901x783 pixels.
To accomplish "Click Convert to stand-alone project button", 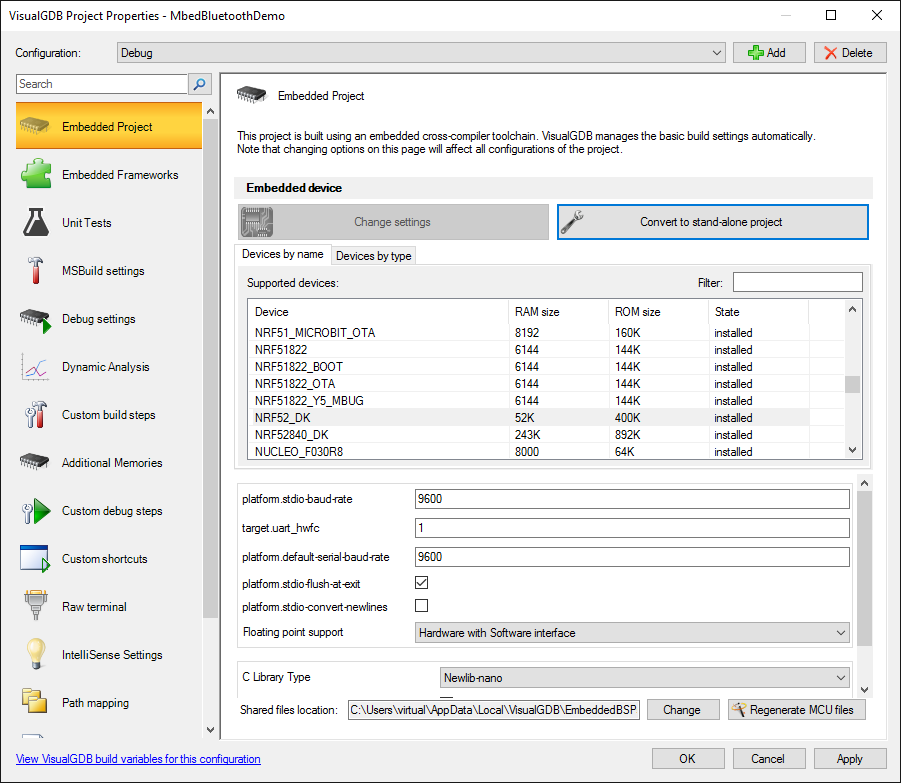I will point(713,222).
